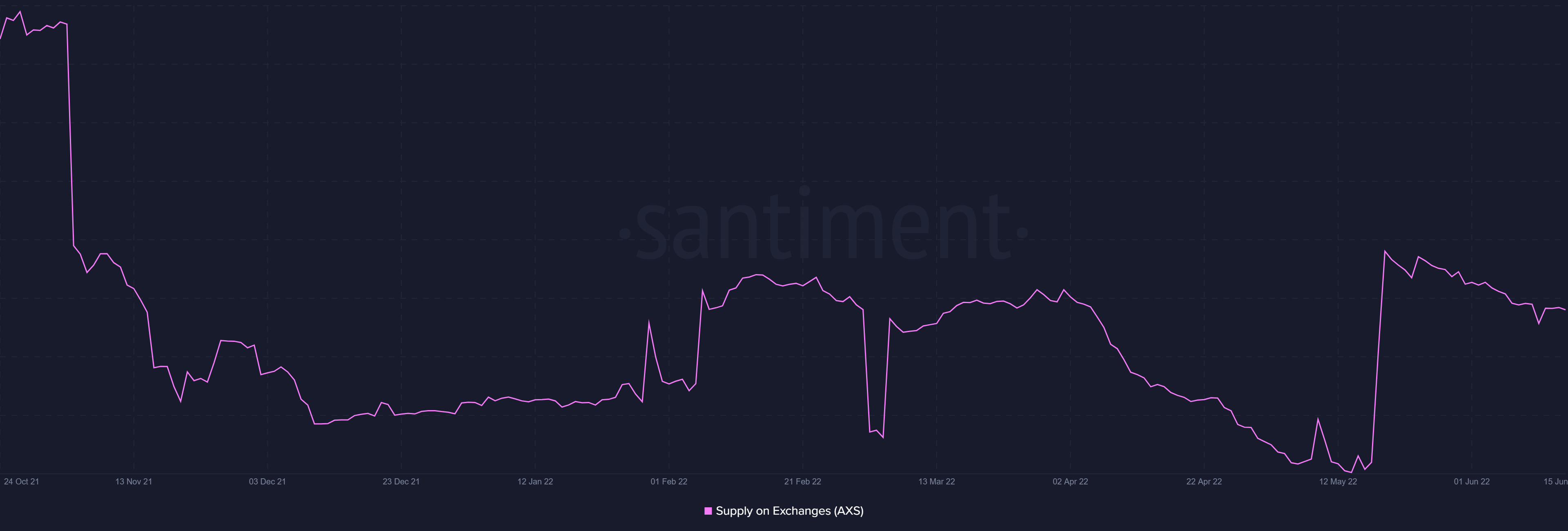This screenshot has height=531, width=1568.
Task: Select the 02 Apr 22 axis date
Action: click(x=1070, y=482)
